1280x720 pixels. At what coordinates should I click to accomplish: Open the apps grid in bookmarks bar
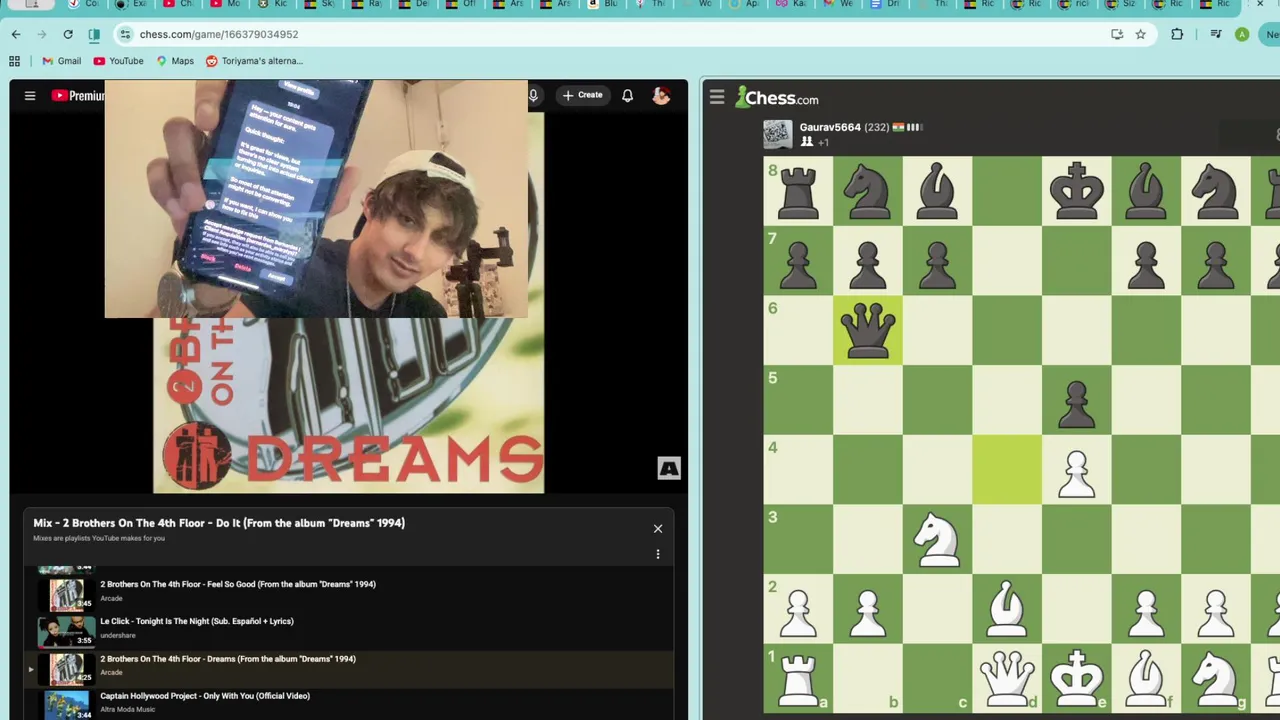click(15, 61)
